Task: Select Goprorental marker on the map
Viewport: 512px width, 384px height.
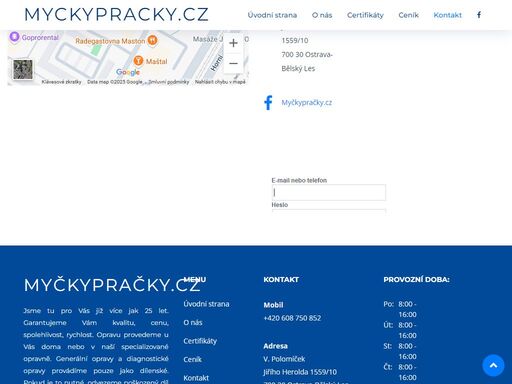Action: (x=14, y=37)
